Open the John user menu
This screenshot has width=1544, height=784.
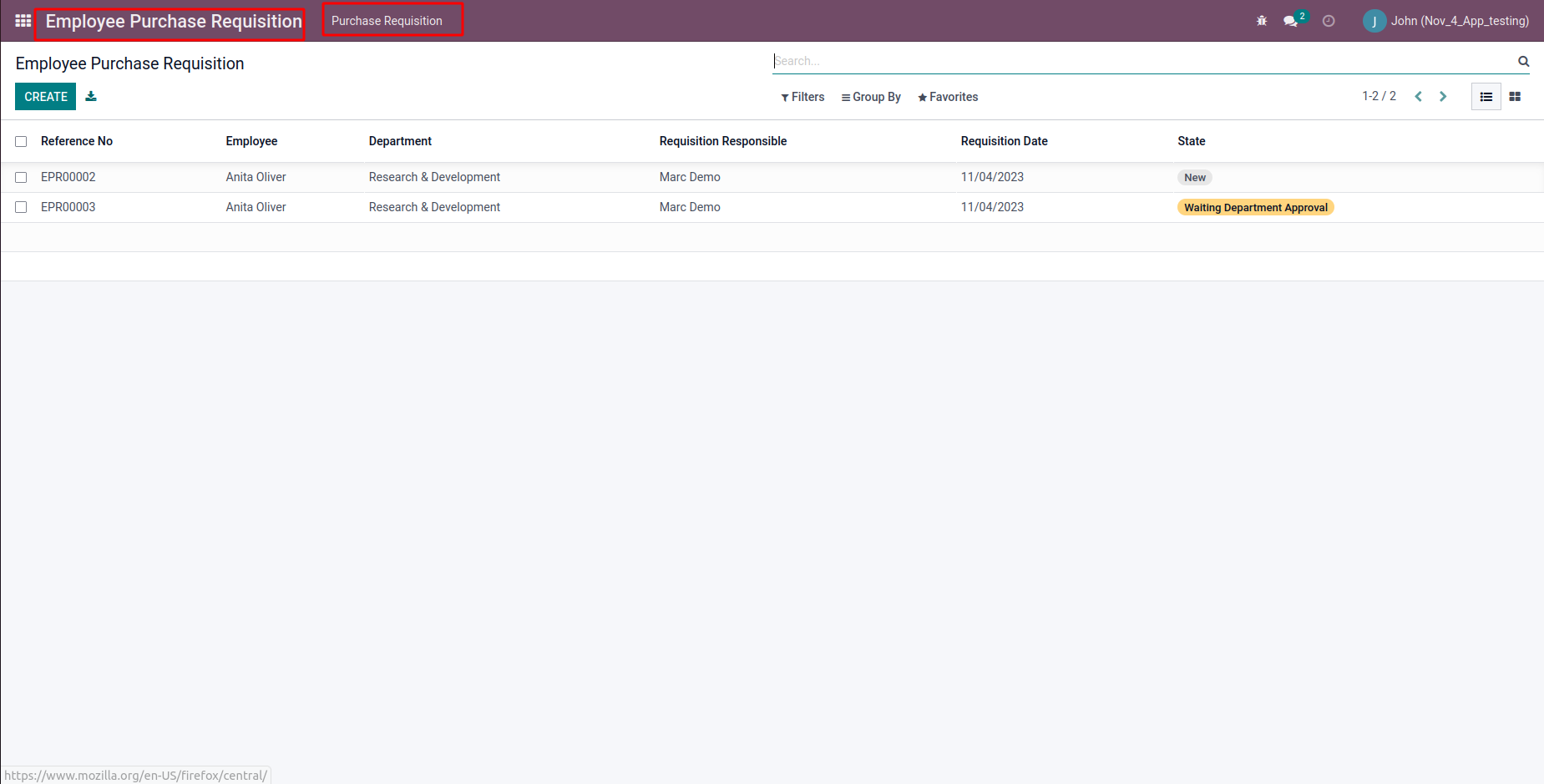[1446, 21]
